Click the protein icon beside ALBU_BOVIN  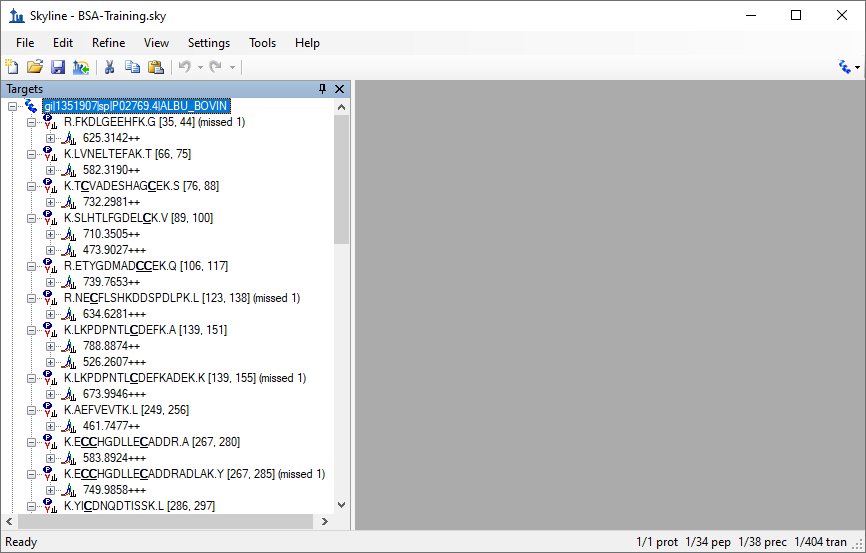[31, 106]
